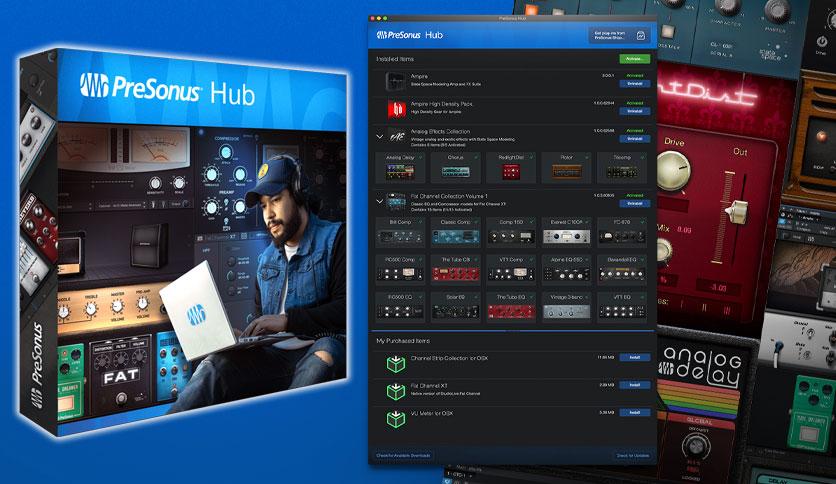
Task: Install VU Meter for OSX
Action: pyautogui.click(x=634, y=412)
